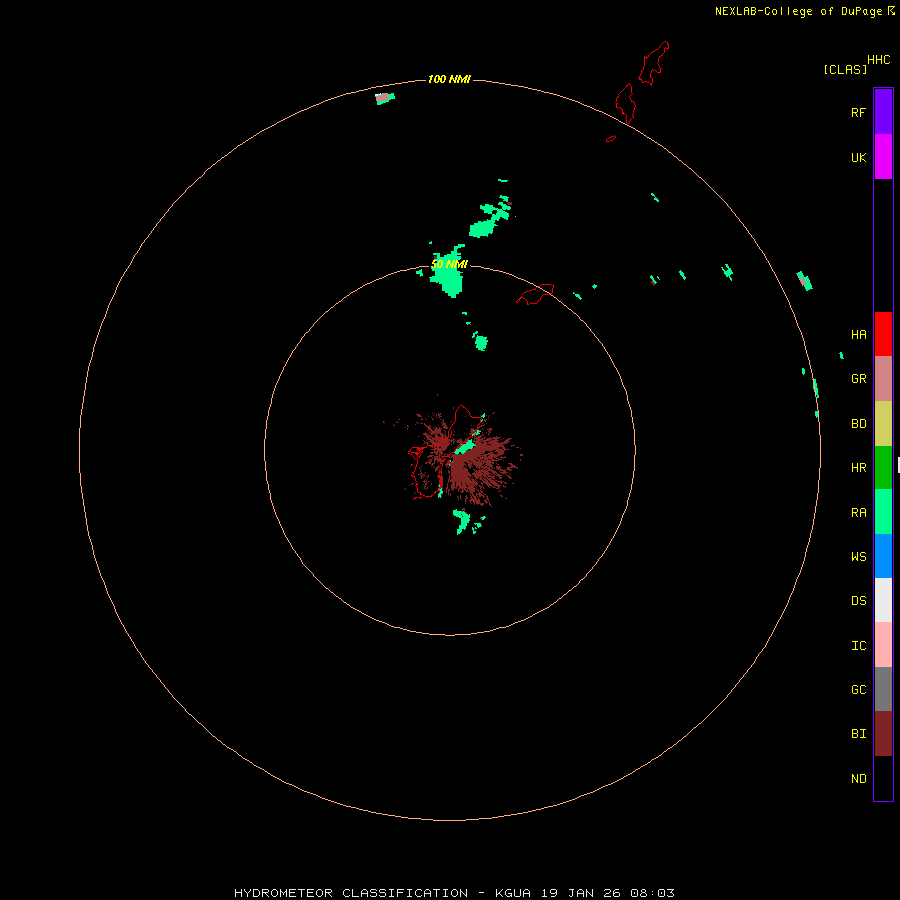Select the GR graupel legend swatch
The height and width of the screenshot is (900, 900).
[883, 378]
